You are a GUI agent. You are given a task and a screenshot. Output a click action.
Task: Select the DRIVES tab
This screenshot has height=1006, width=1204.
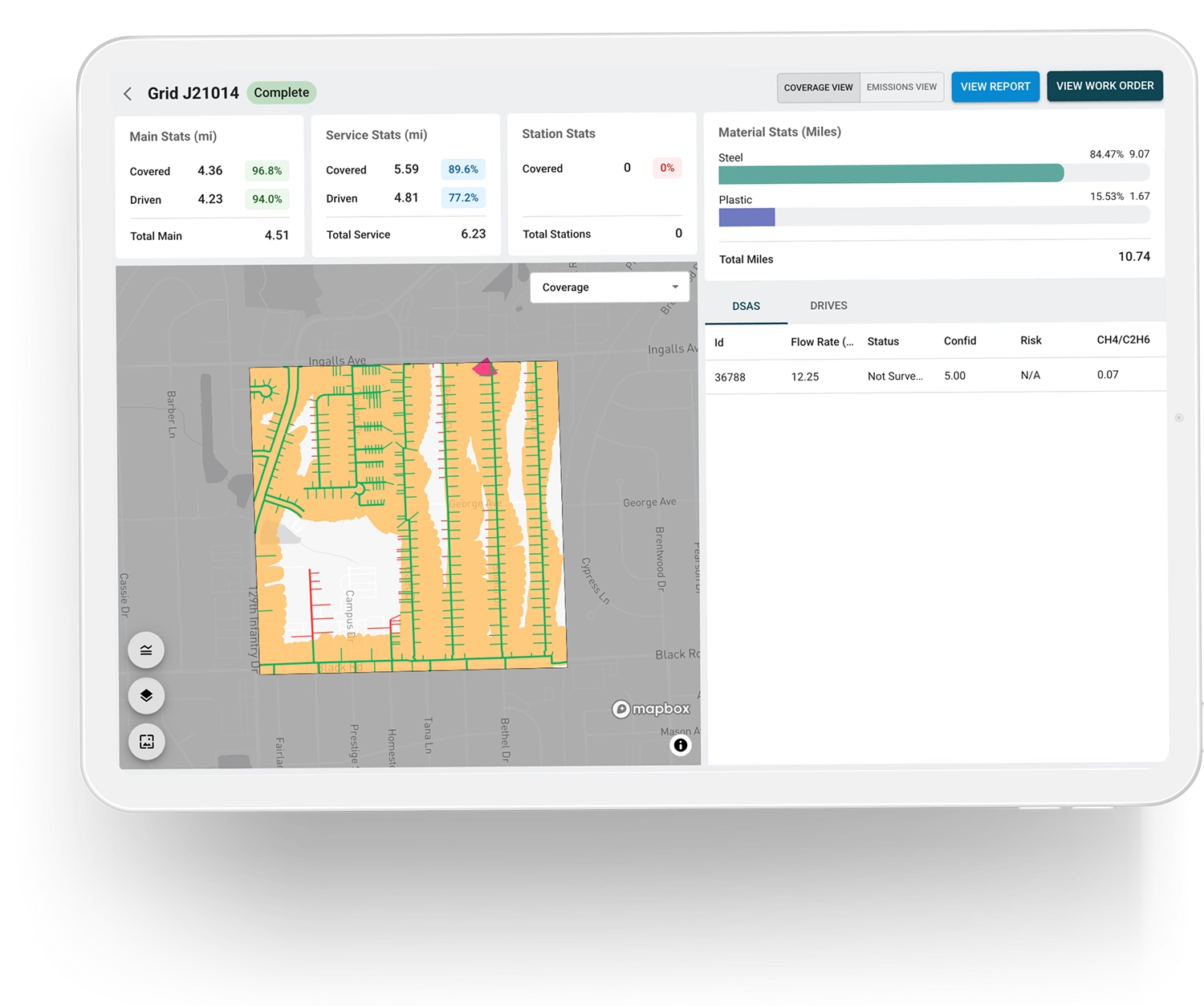[828, 305]
